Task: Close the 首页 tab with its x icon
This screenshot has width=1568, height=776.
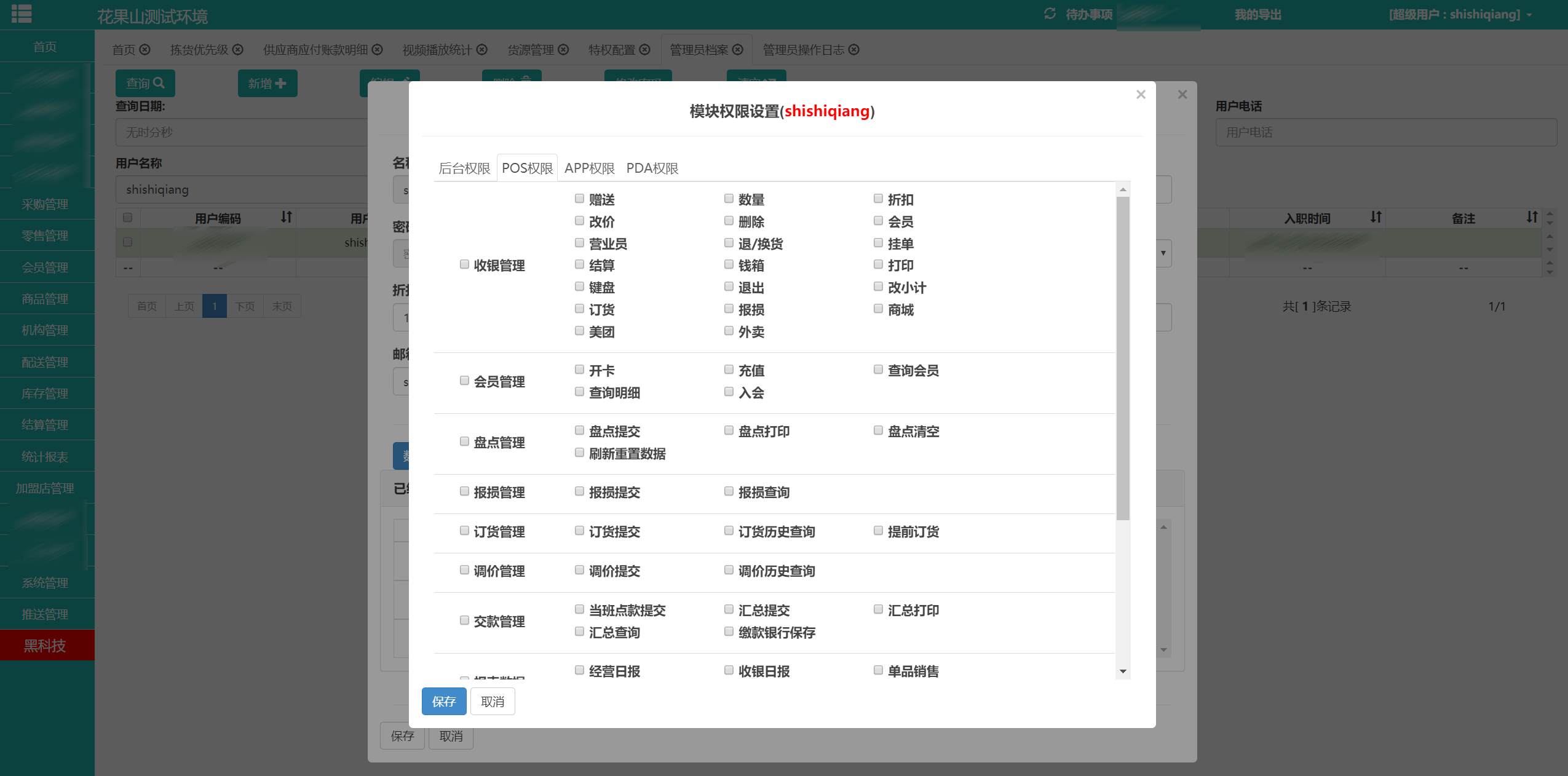Action: 145,50
